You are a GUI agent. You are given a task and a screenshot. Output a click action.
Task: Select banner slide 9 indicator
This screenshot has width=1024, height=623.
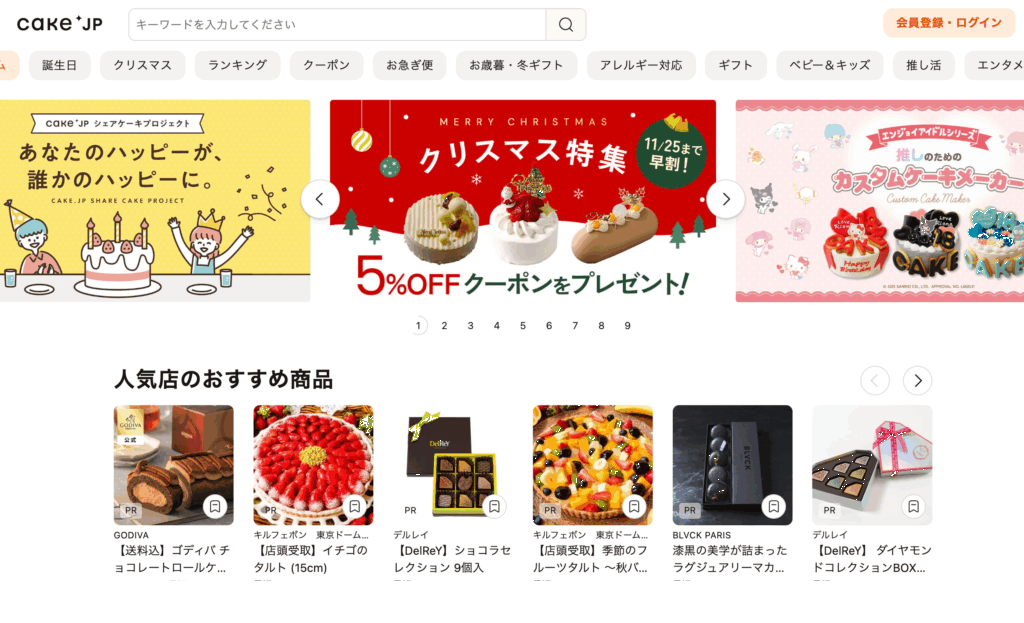(627, 325)
